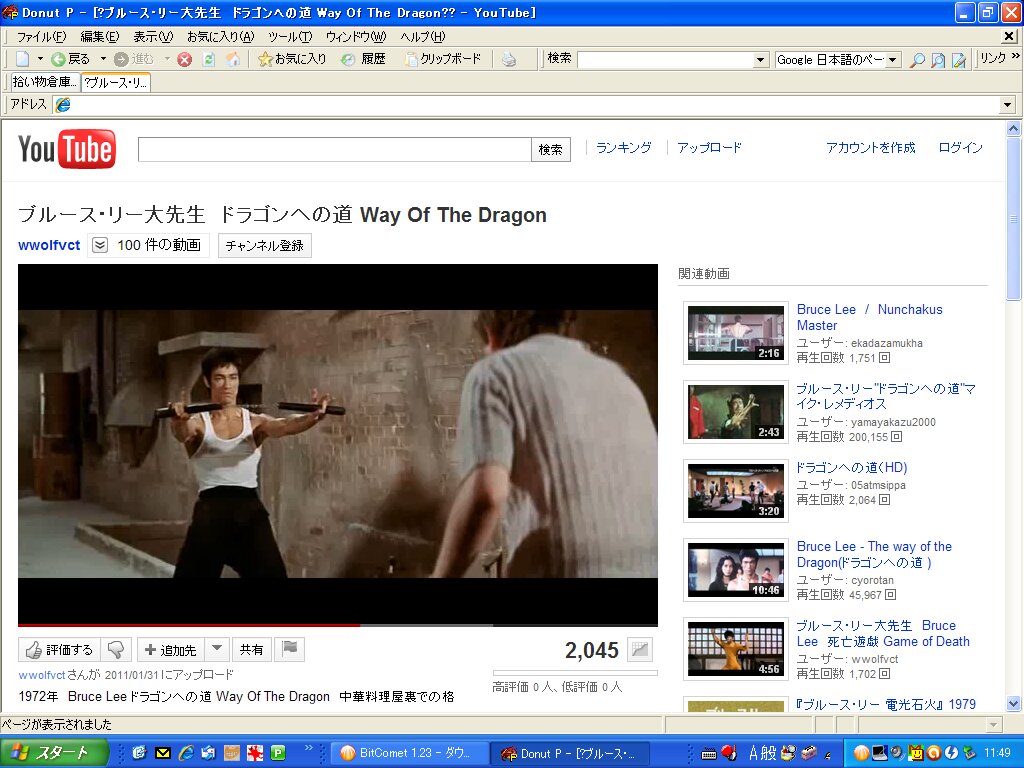
Task: Click the スタート start button
Action: (54, 753)
